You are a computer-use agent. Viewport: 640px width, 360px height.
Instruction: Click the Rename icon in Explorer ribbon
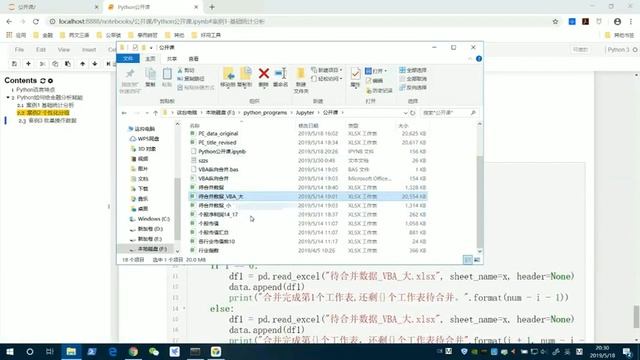(280, 73)
